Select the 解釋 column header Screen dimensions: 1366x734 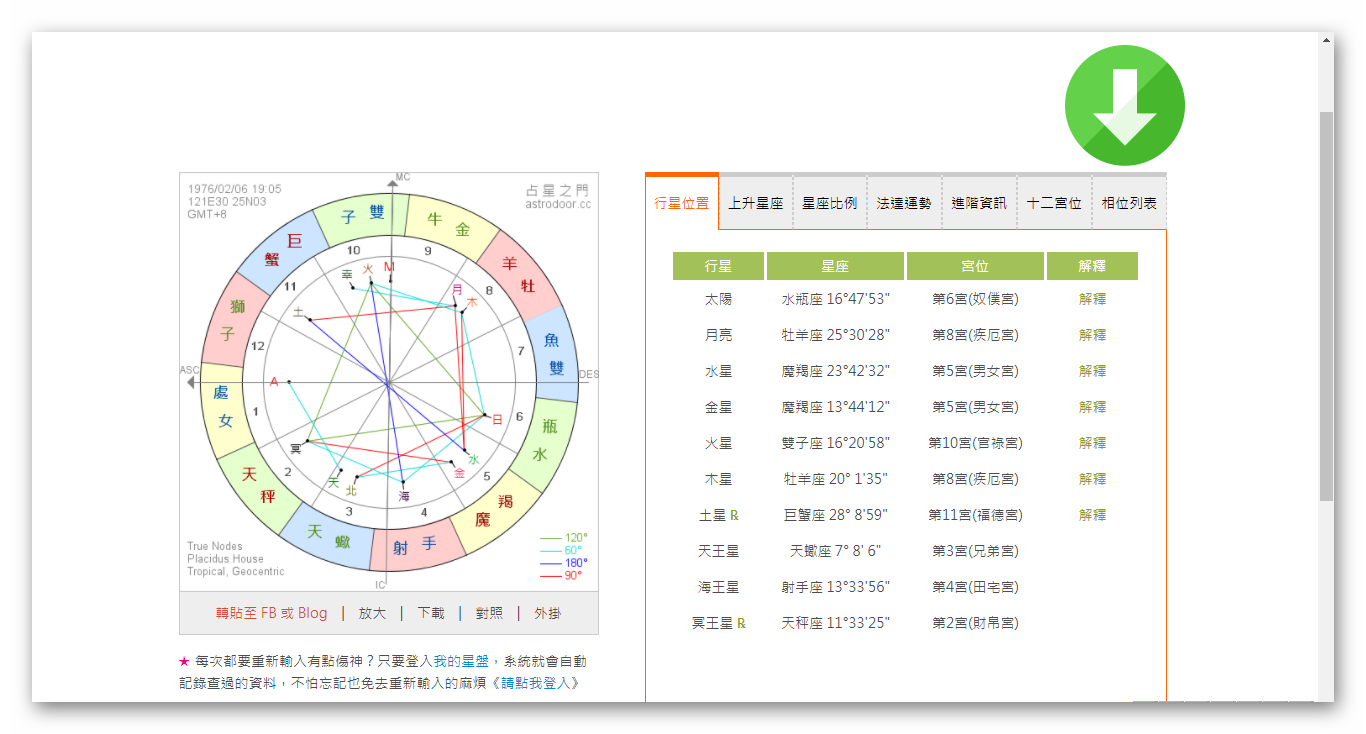[1092, 266]
